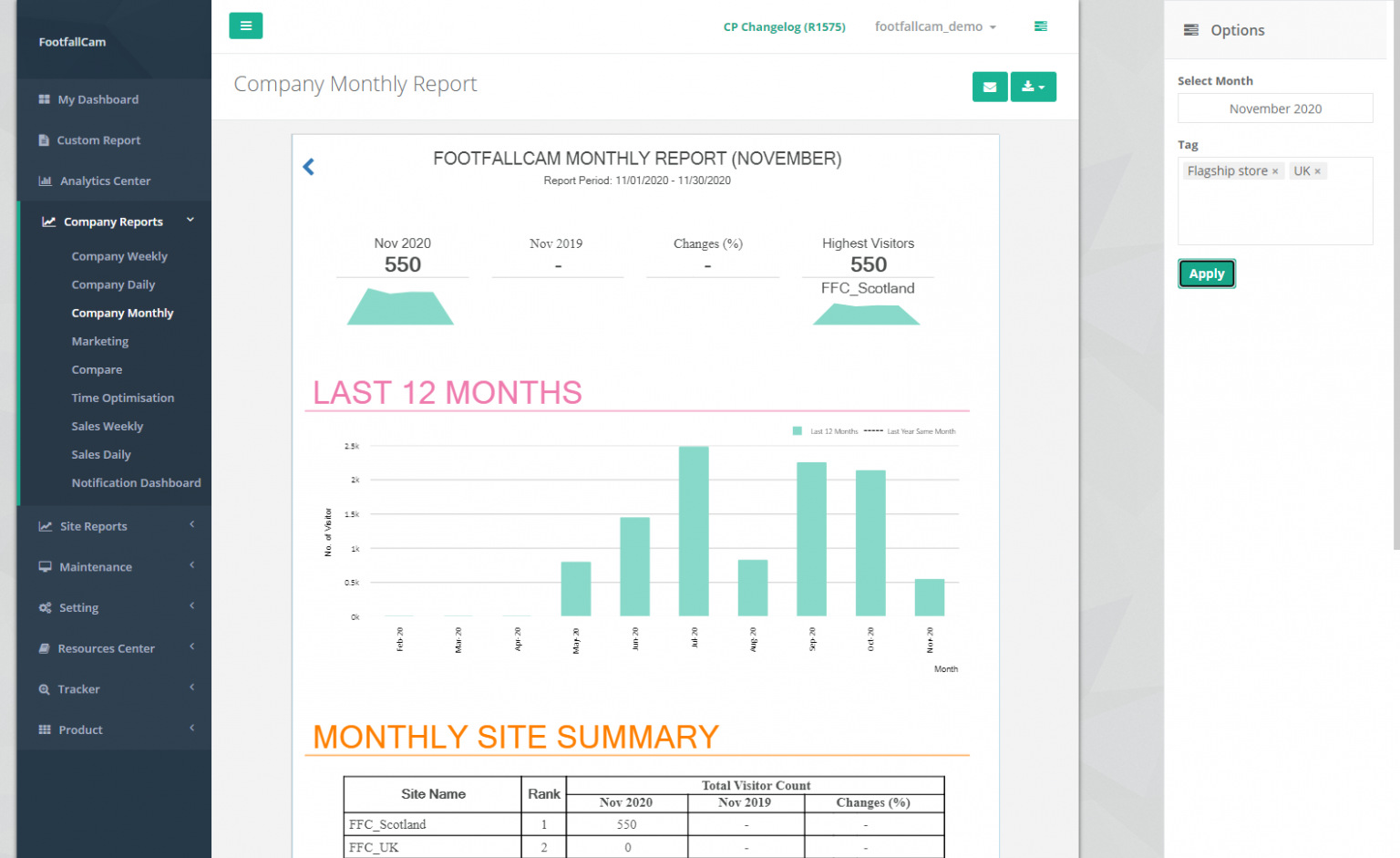Click the Jul-20 bar in chart
Viewport: 1400px width, 858px height.
click(x=694, y=531)
